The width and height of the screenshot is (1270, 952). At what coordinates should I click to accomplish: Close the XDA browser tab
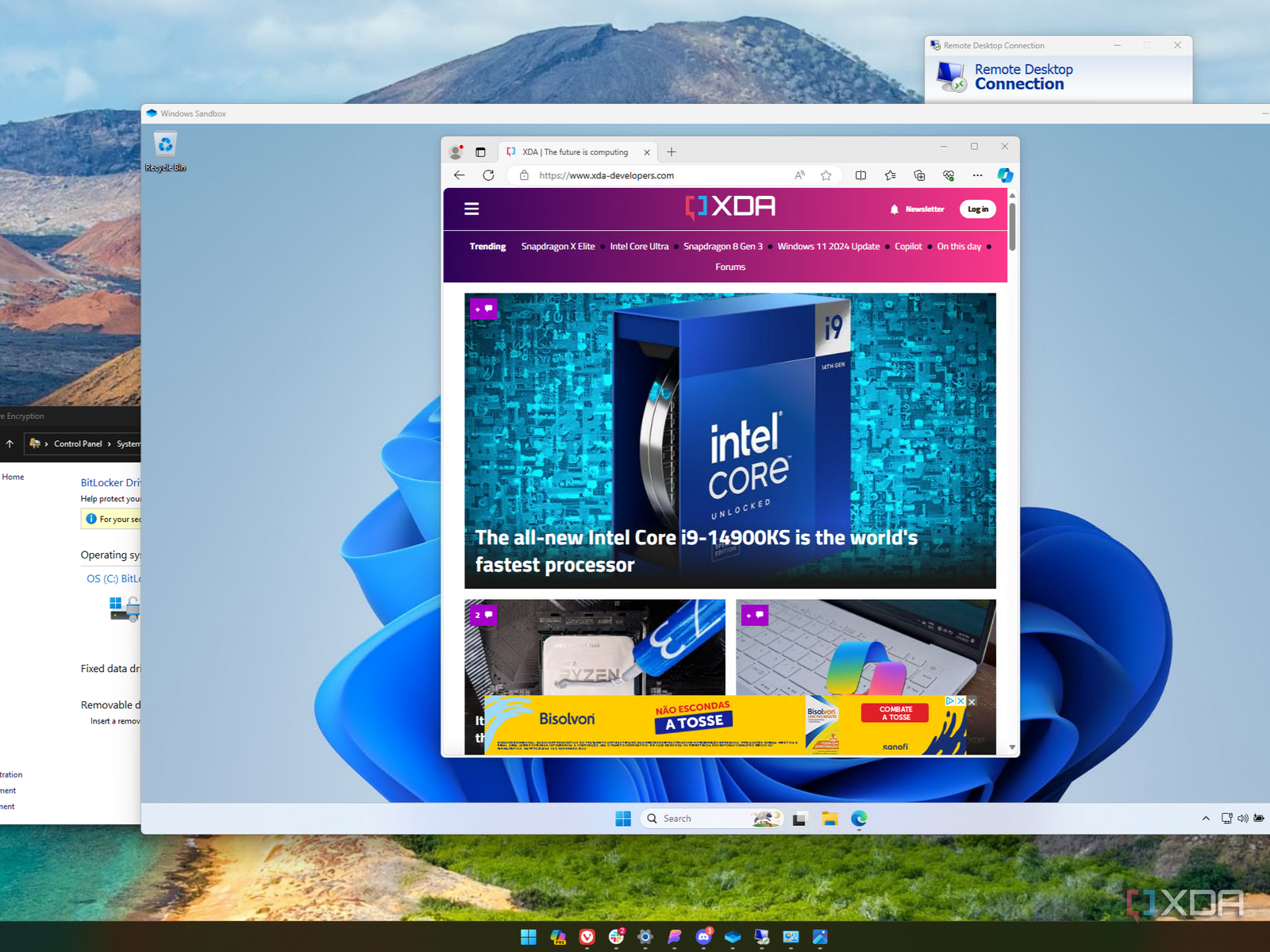point(647,152)
